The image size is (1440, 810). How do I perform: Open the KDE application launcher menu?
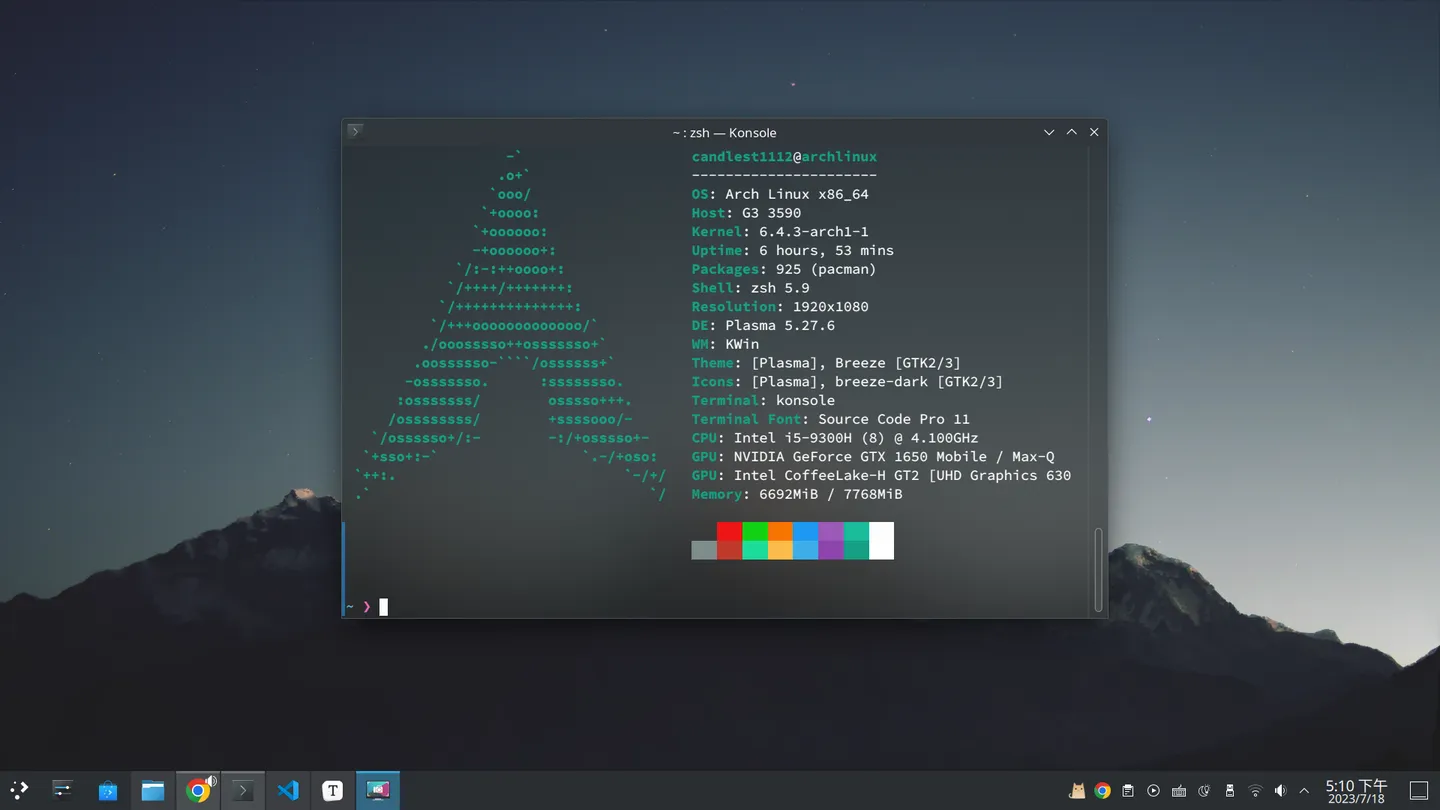pos(19,790)
